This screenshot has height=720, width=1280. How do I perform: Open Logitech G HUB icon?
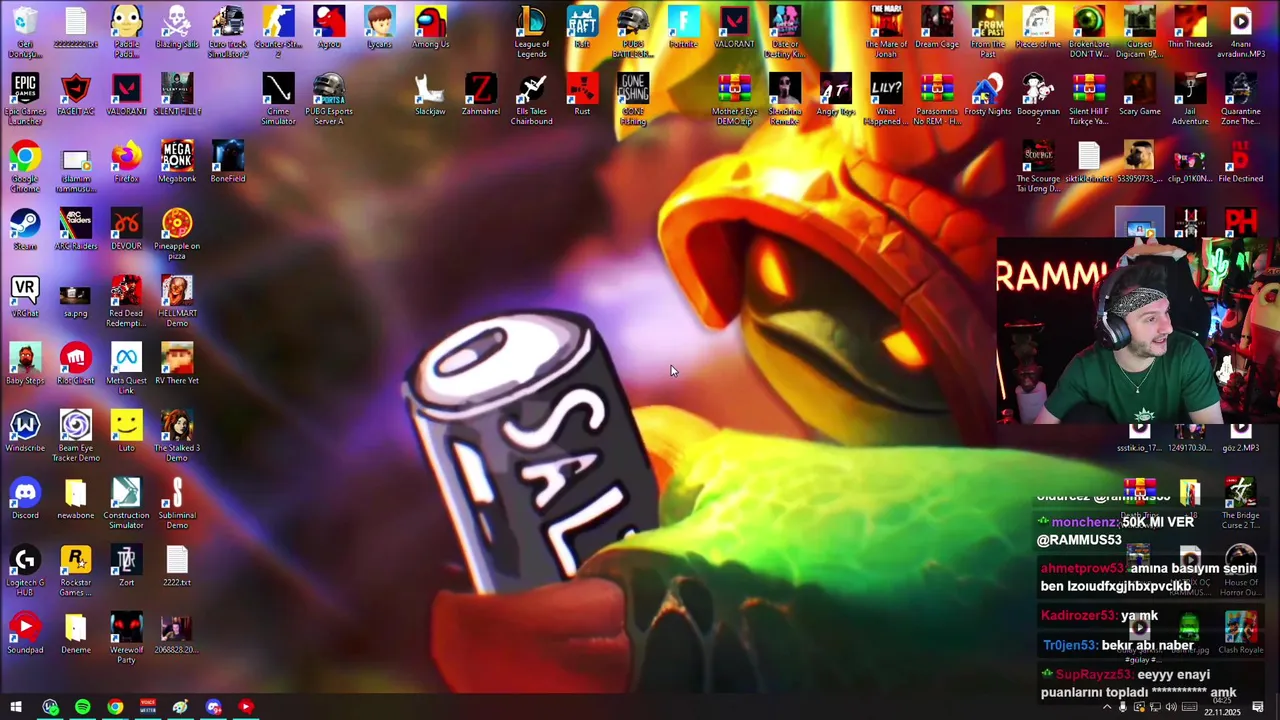pos(25,570)
